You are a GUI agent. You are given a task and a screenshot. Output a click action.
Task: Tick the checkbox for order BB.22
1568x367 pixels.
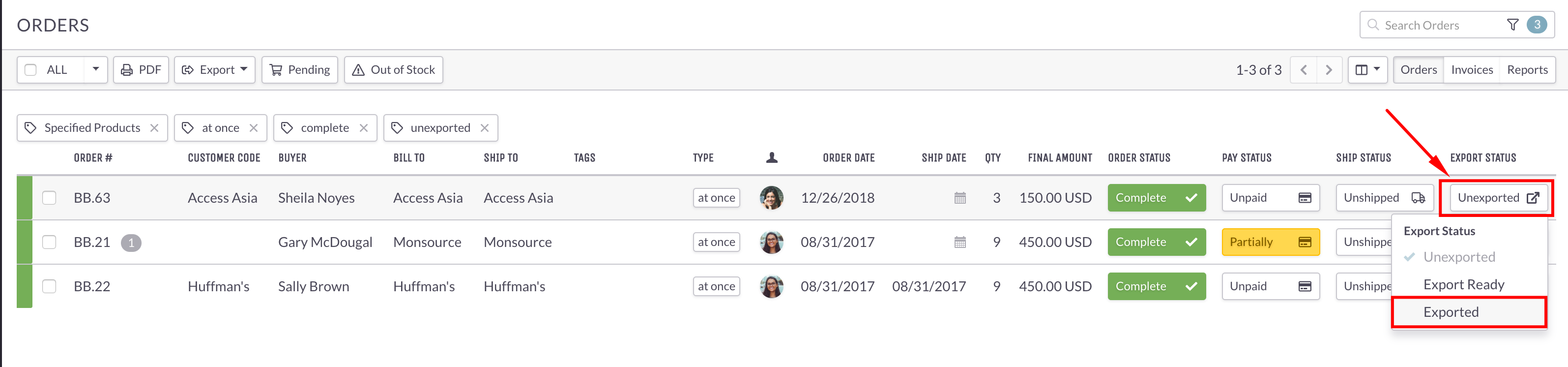[x=49, y=286]
